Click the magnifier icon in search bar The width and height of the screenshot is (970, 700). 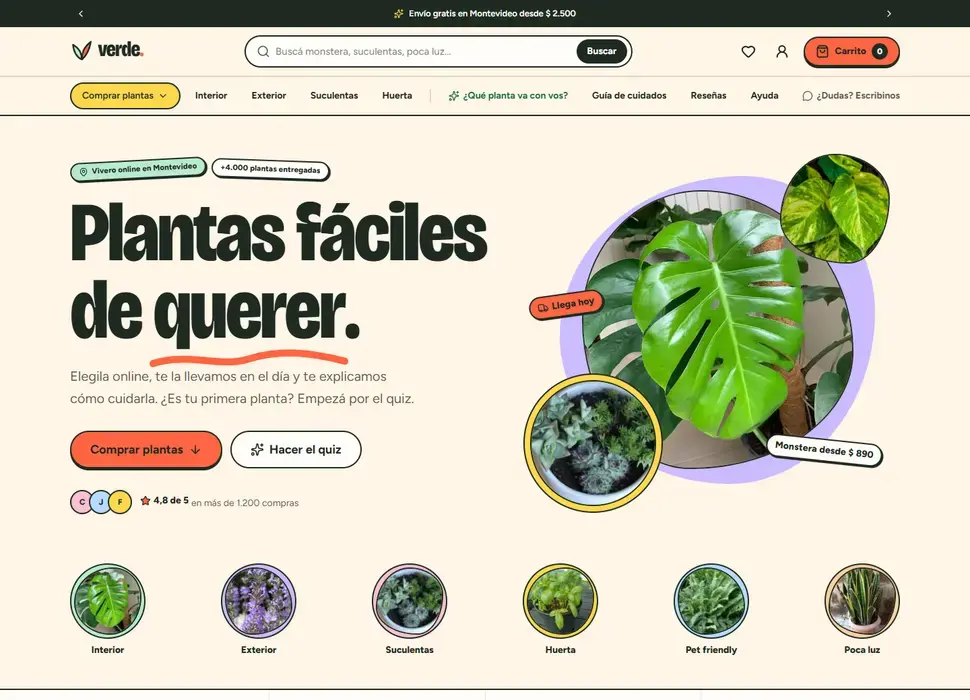[x=263, y=51]
